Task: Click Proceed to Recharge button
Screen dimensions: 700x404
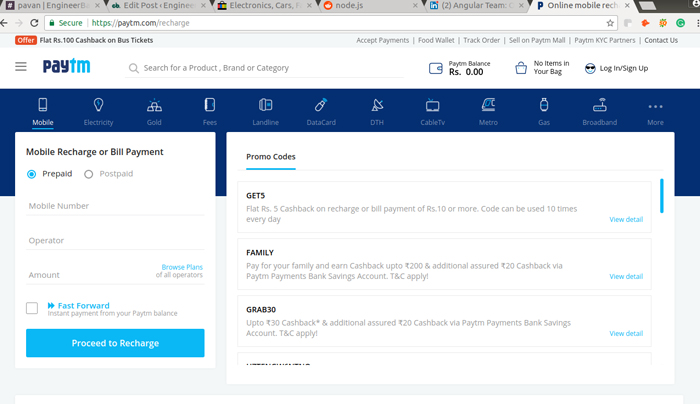Action: (x=115, y=343)
